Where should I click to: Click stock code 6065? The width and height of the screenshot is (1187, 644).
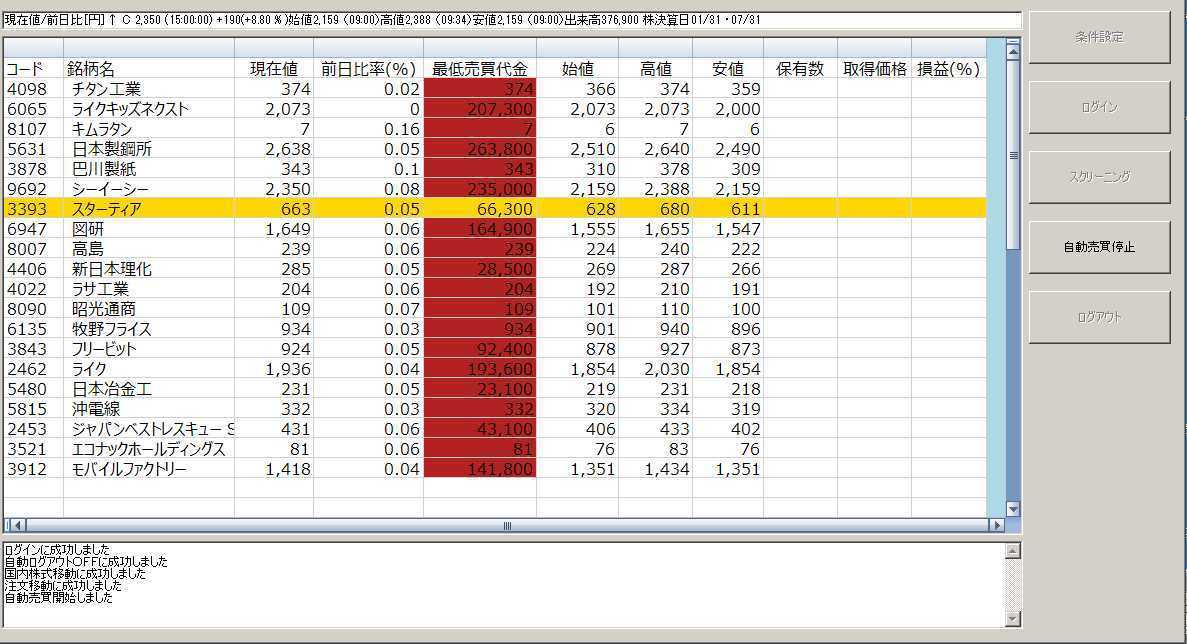(26, 109)
